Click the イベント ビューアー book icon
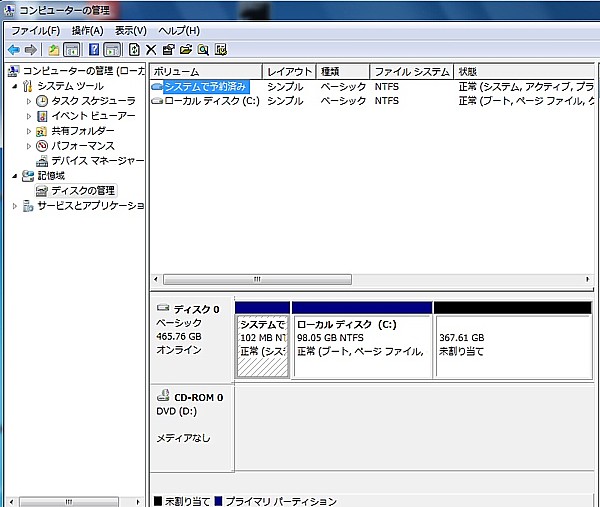The width and height of the screenshot is (600, 507). 42,116
